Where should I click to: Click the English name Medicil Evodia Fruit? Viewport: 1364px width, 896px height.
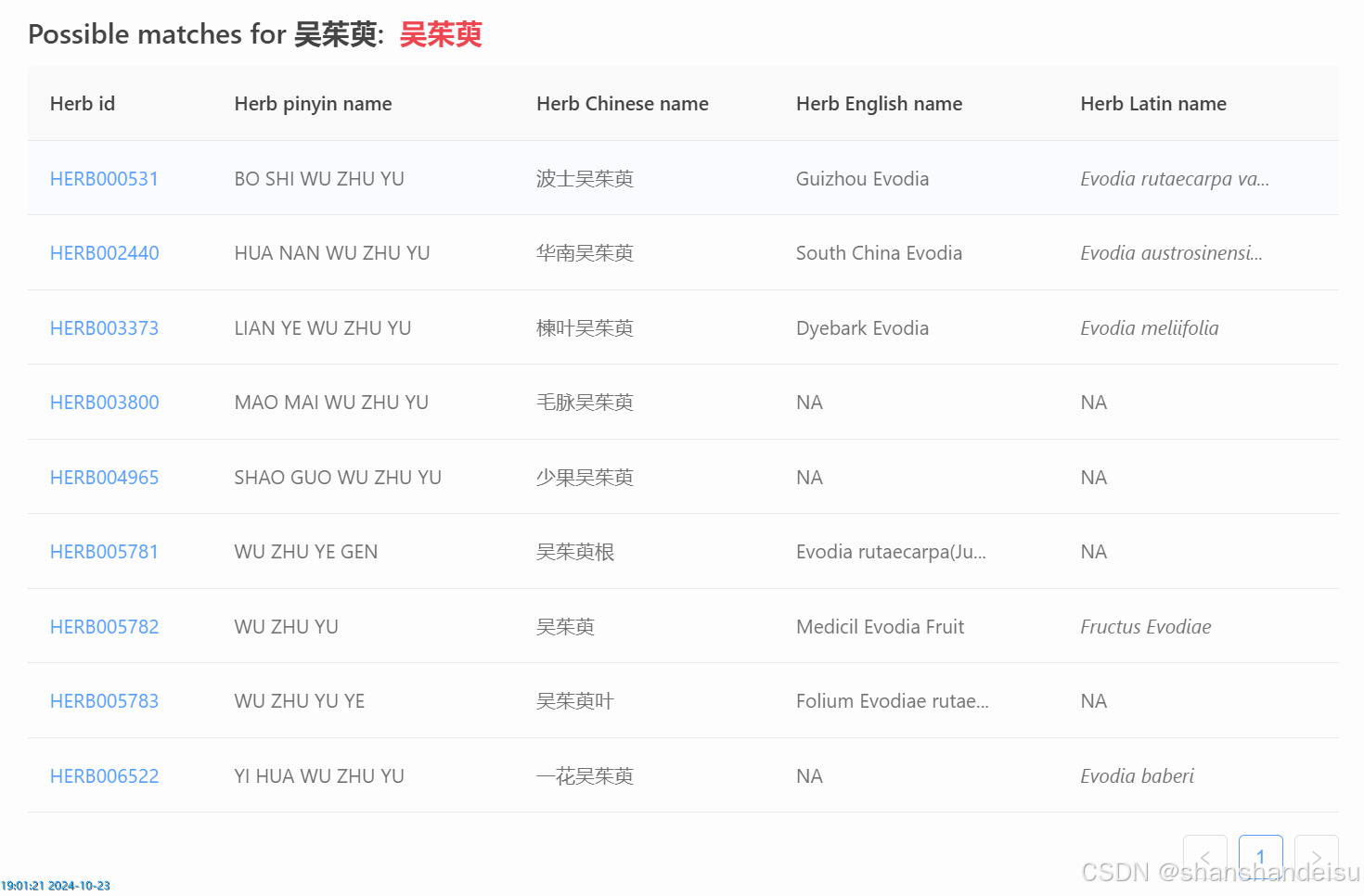pos(881,627)
